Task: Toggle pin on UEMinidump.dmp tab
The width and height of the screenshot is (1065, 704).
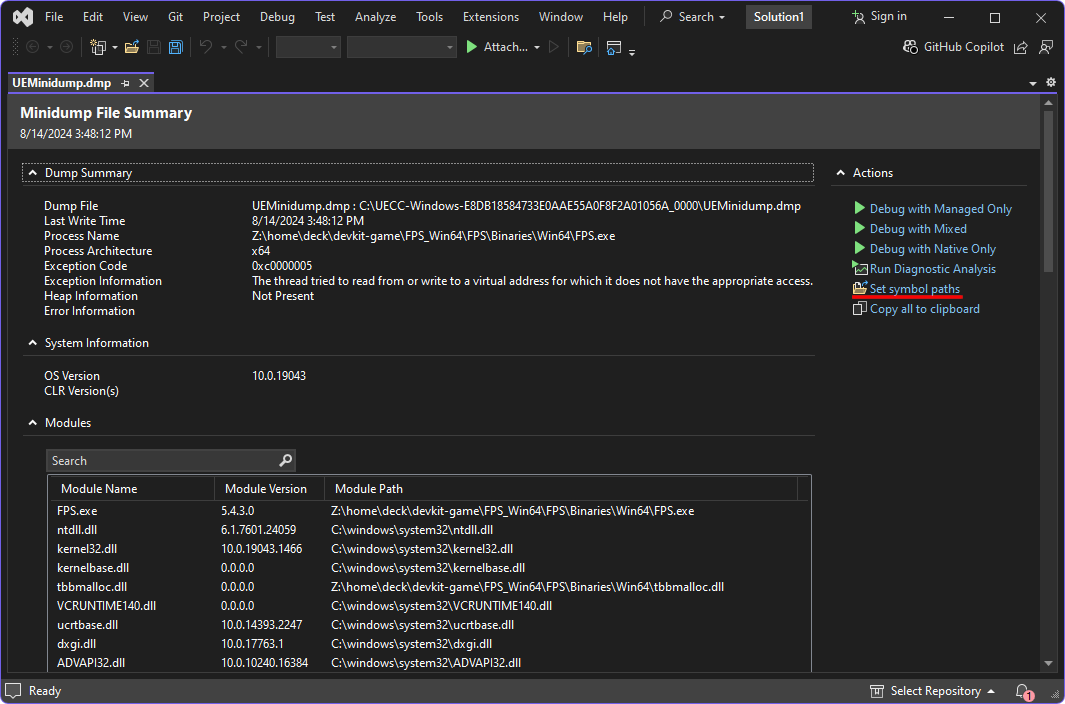Action: (125, 83)
